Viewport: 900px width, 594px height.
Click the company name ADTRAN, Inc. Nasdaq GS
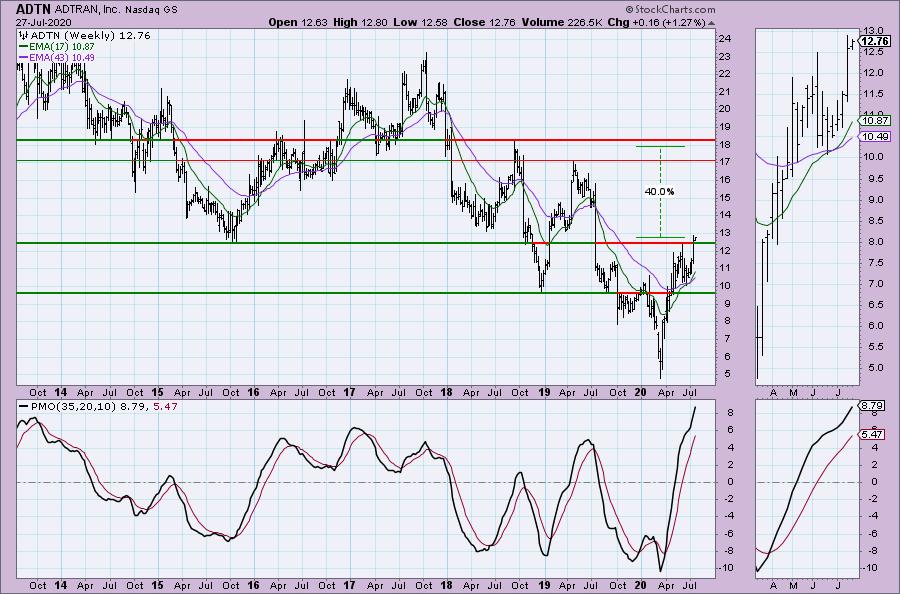(117, 10)
